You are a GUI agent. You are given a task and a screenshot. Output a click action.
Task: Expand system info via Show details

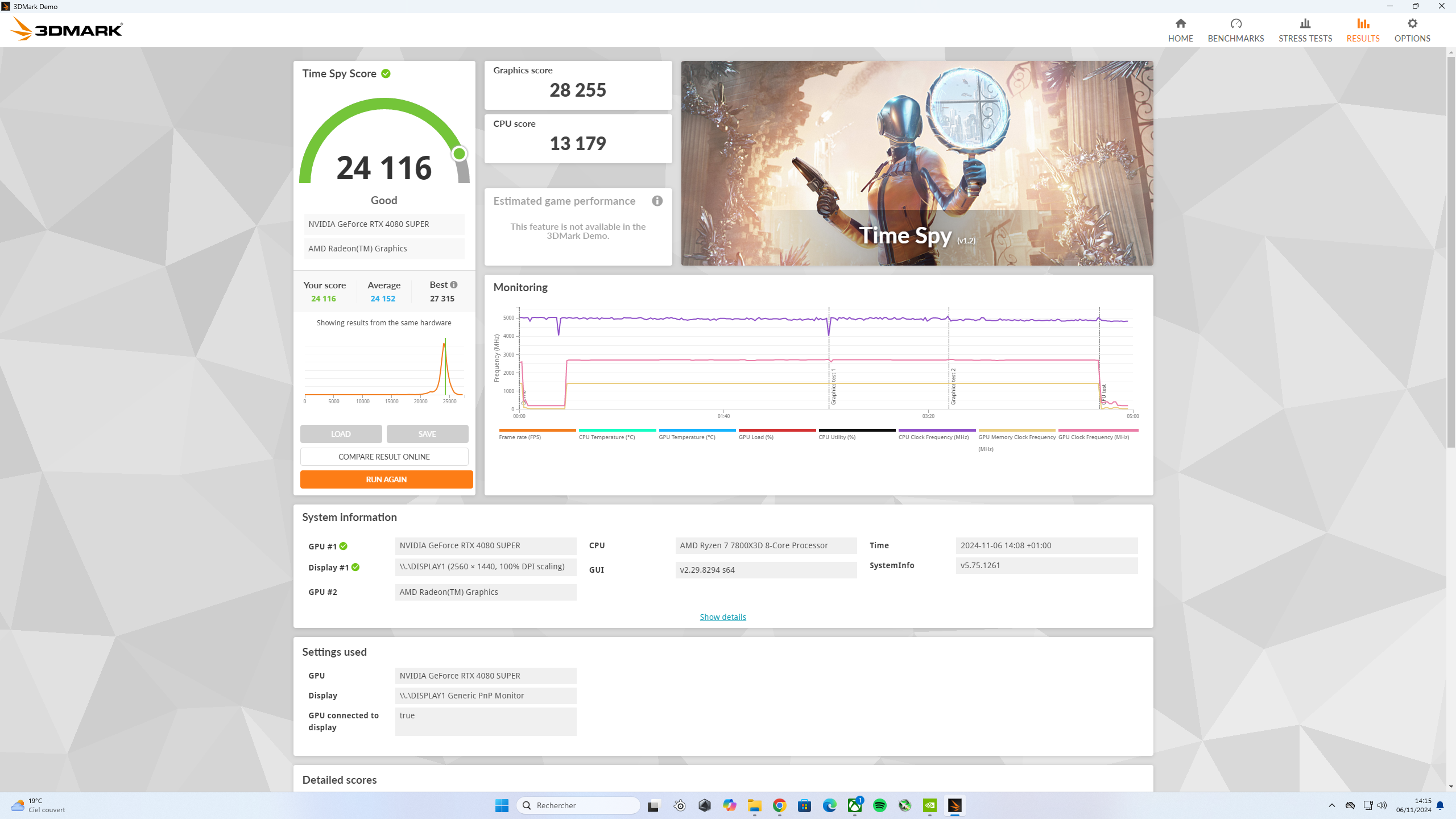pyautogui.click(x=722, y=617)
